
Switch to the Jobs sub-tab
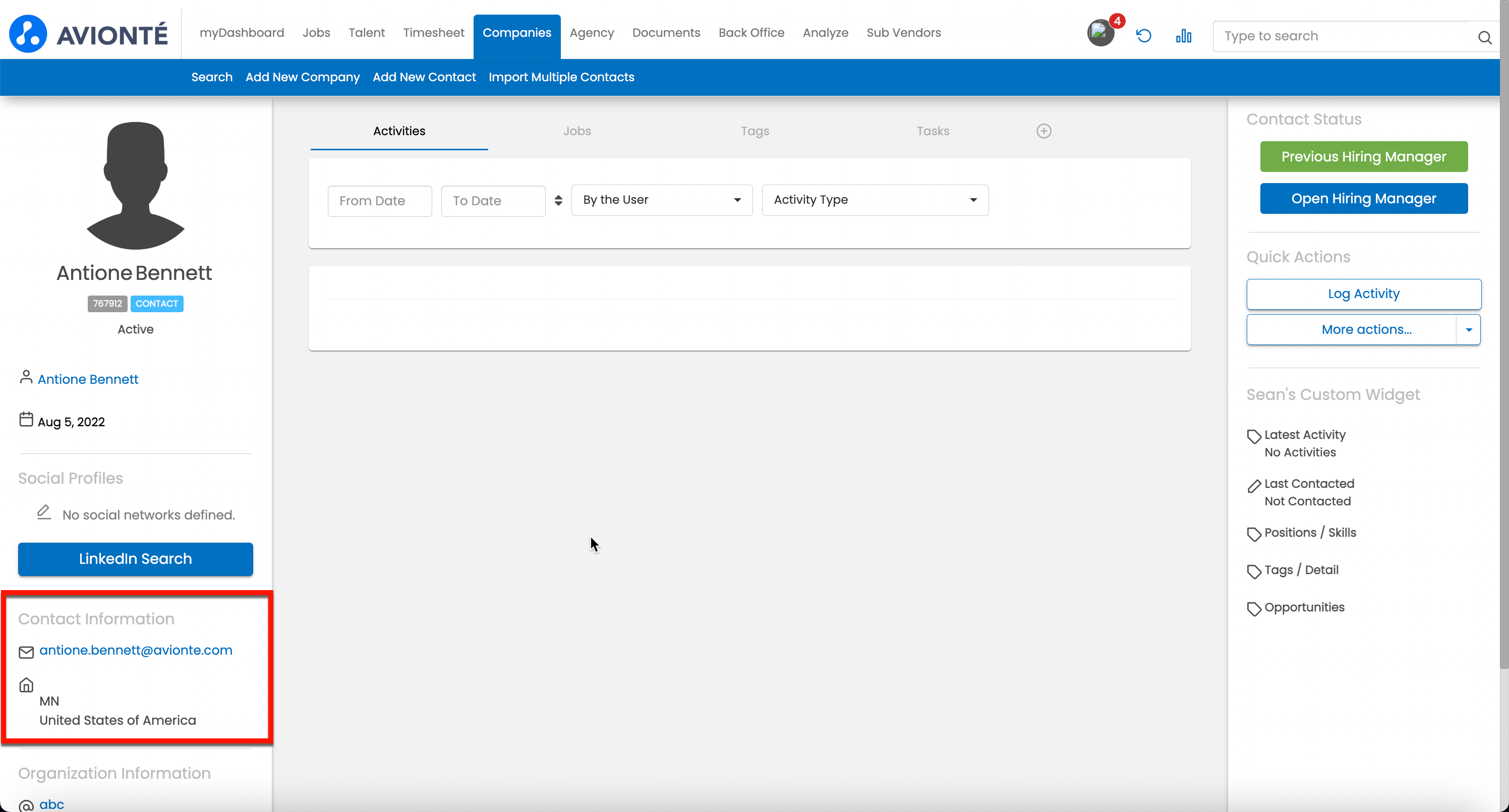577,131
